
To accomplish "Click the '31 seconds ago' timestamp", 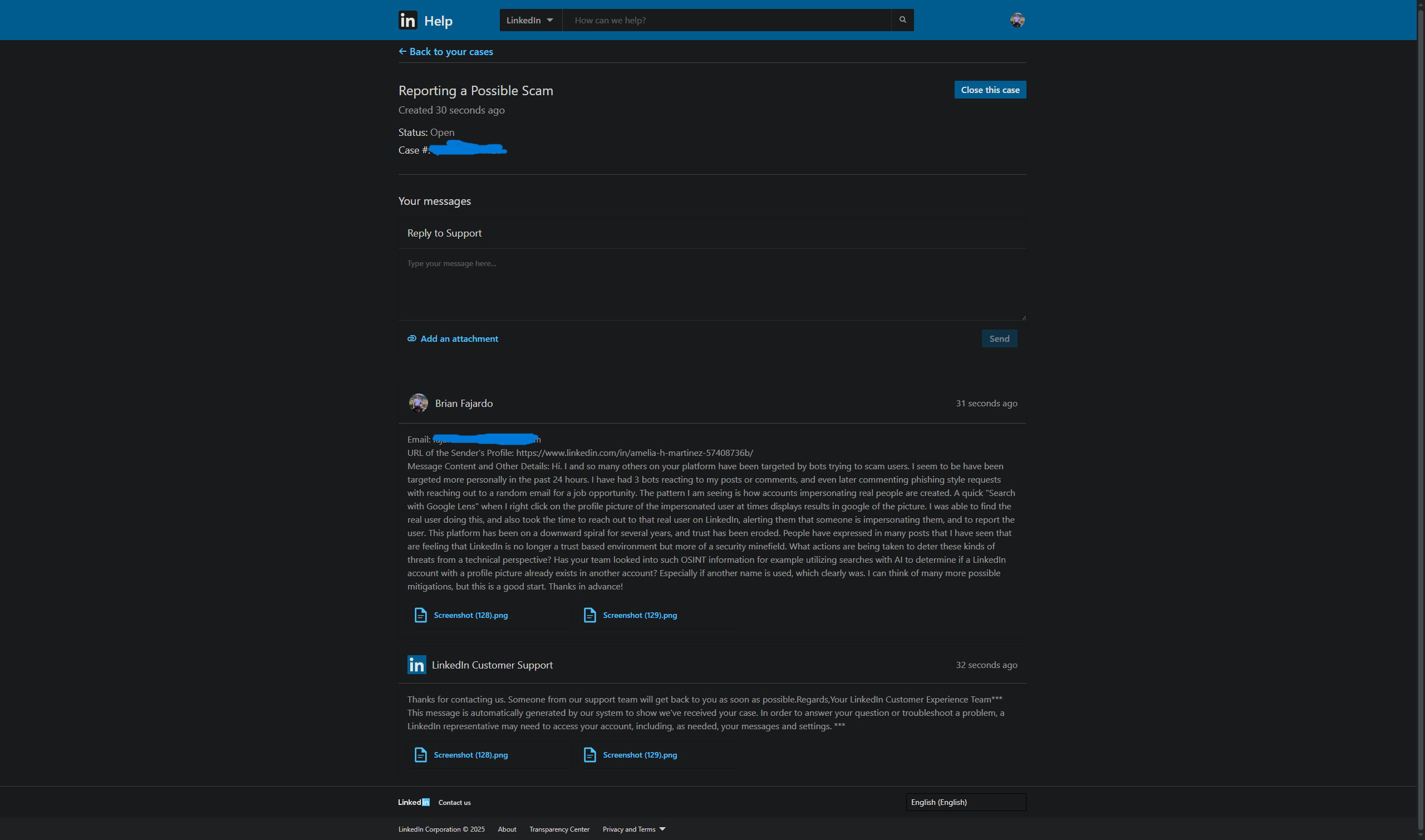I will 986,404.
